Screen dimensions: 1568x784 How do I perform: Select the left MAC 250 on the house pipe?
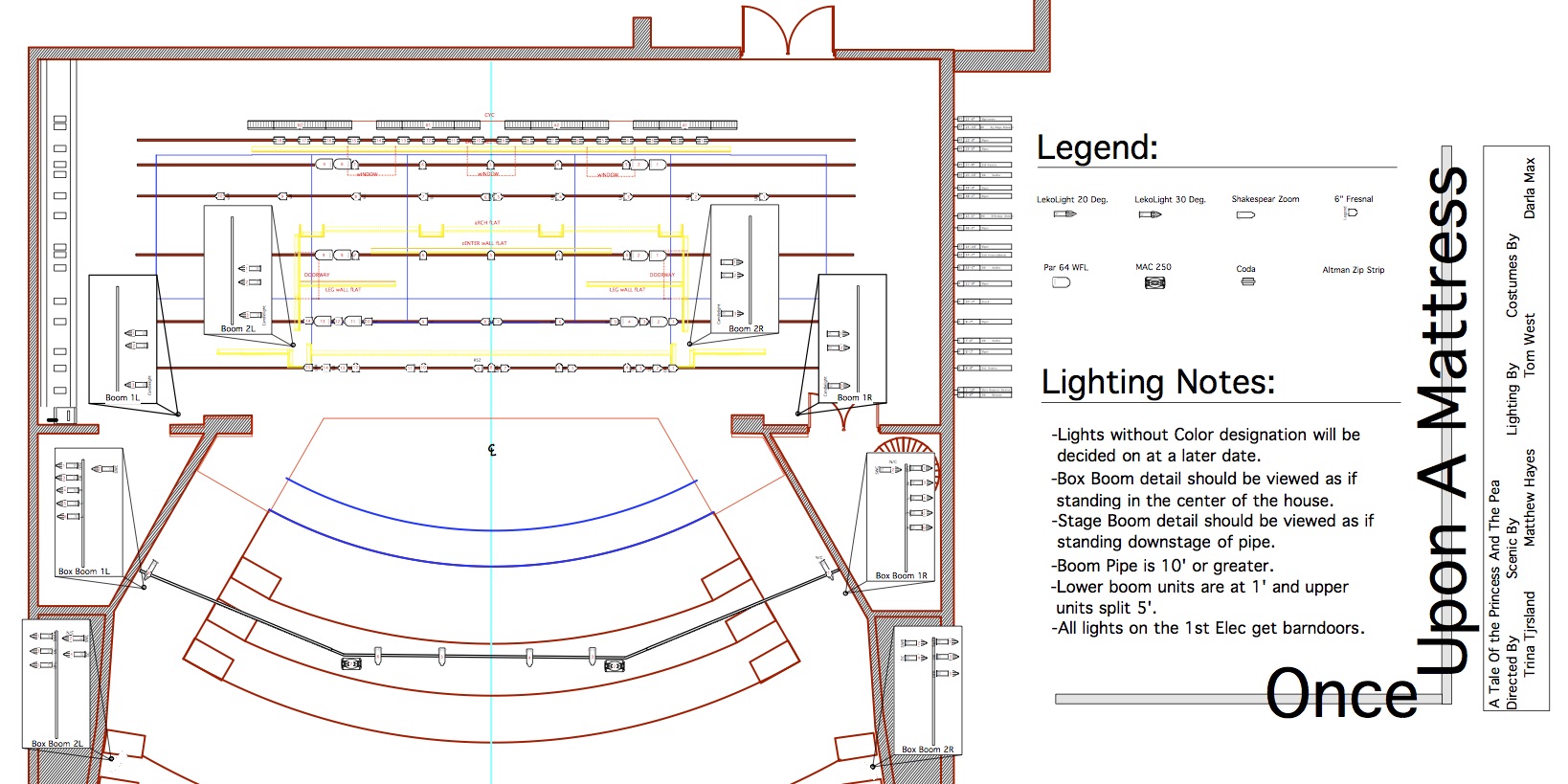(351, 662)
